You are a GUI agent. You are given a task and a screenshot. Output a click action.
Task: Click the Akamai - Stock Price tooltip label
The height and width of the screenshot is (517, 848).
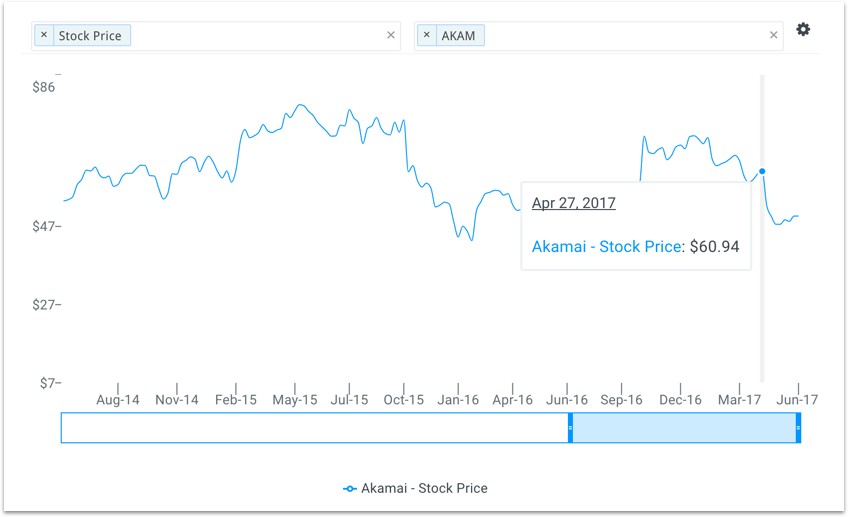607,246
